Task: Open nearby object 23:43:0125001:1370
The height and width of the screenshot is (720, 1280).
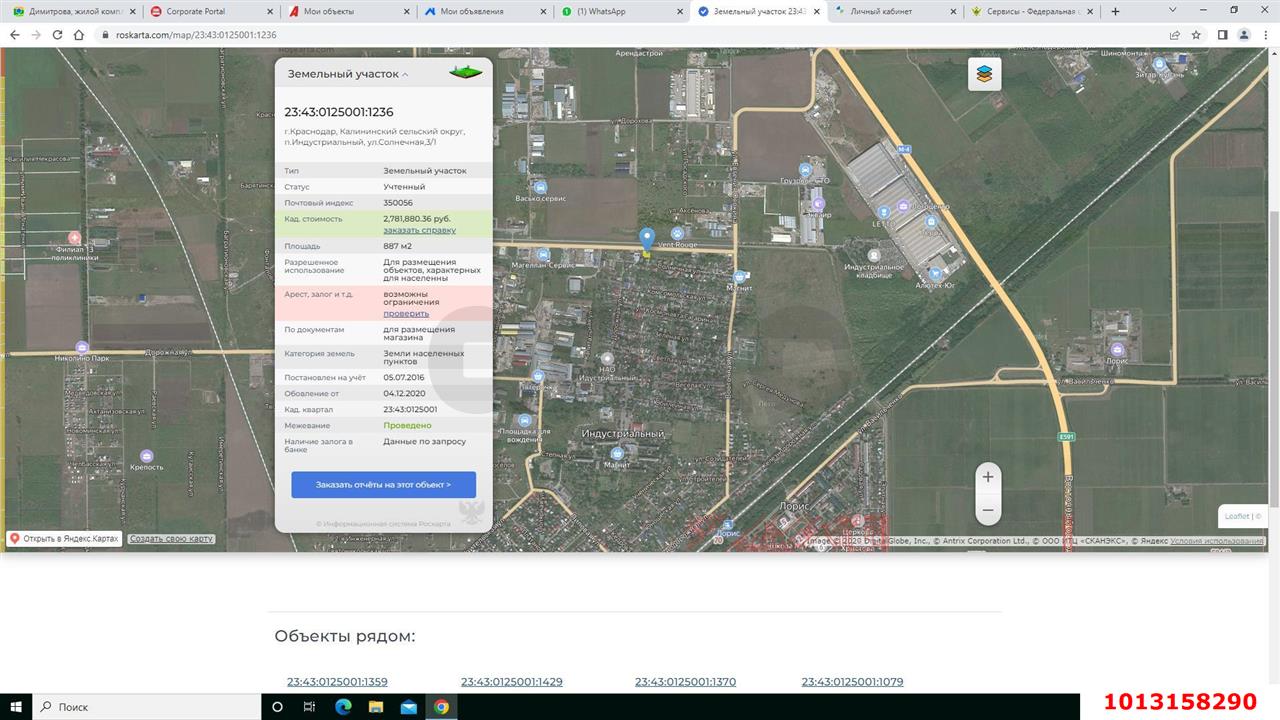Action: pyautogui.click(x=685, y=682)
